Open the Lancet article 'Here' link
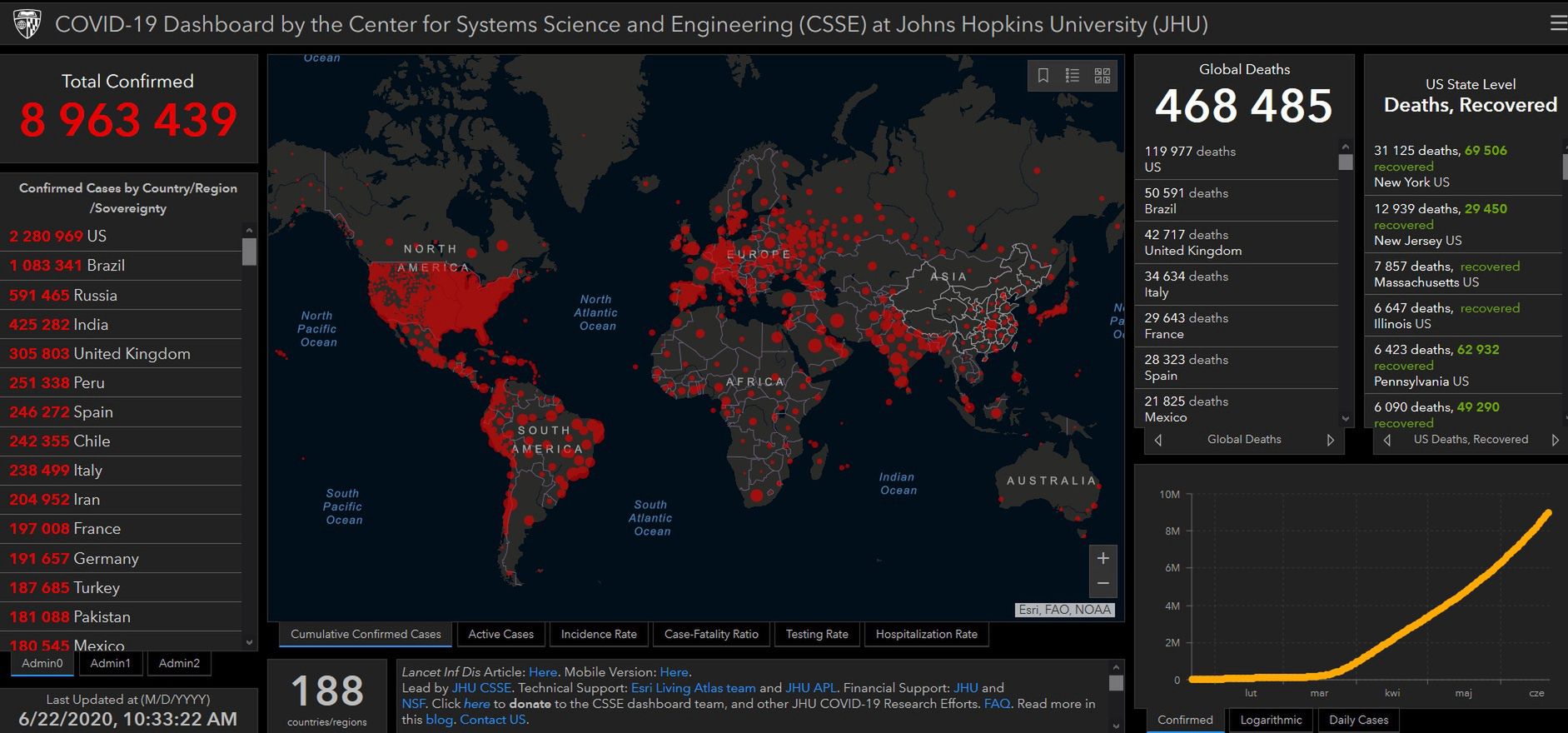This screenshot has height=733, width=1568. pos(543,672)
